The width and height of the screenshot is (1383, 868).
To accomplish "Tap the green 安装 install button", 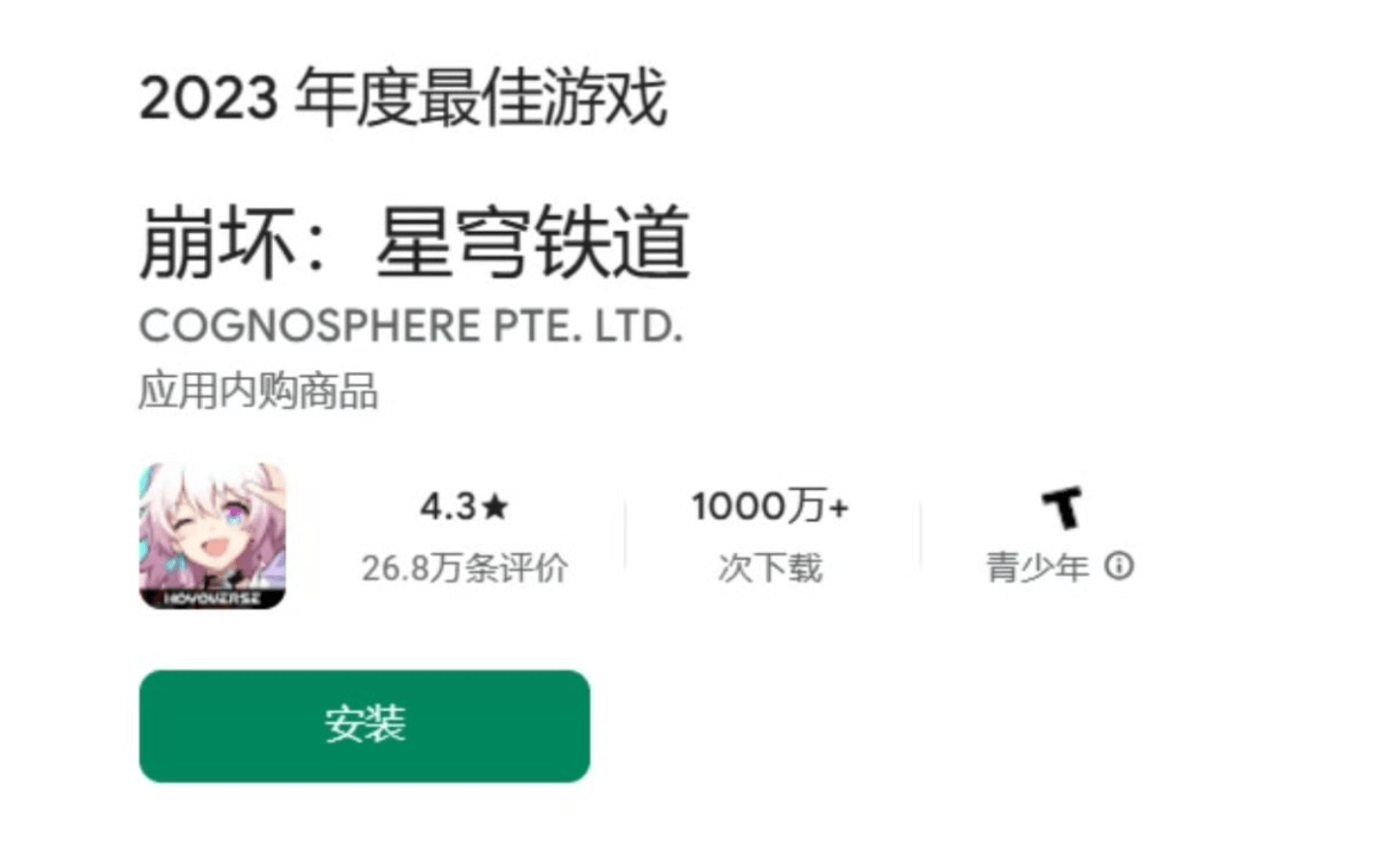I will point(364,726).
